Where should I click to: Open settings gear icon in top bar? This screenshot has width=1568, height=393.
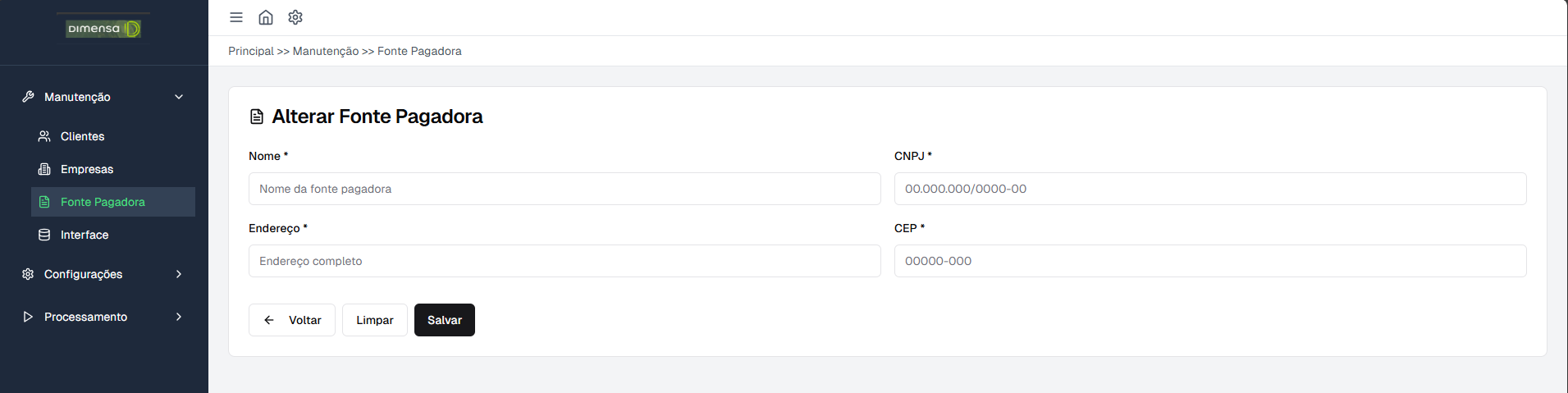tap(295, 17)
